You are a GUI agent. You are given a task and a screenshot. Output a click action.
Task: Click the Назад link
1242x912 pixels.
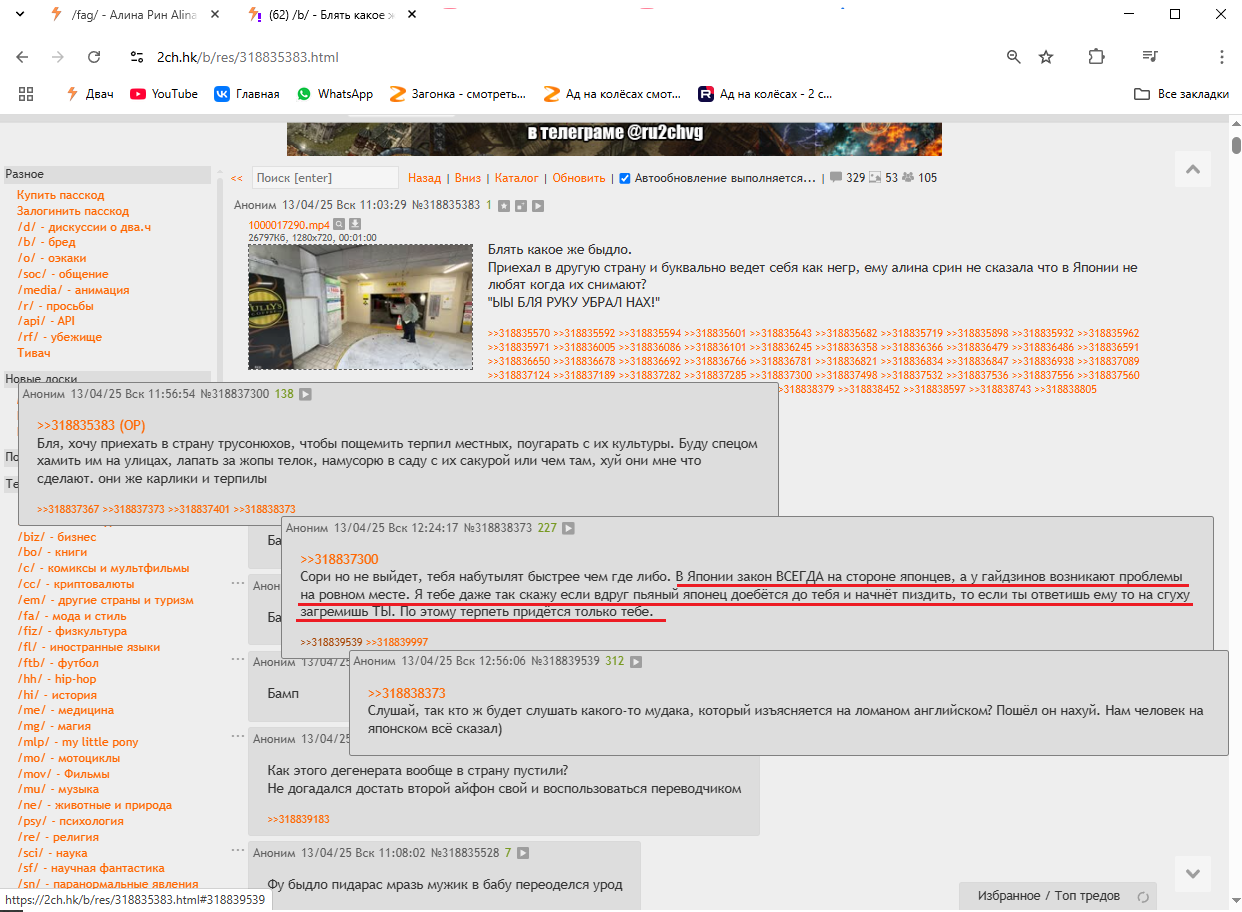tap(424, 178)
